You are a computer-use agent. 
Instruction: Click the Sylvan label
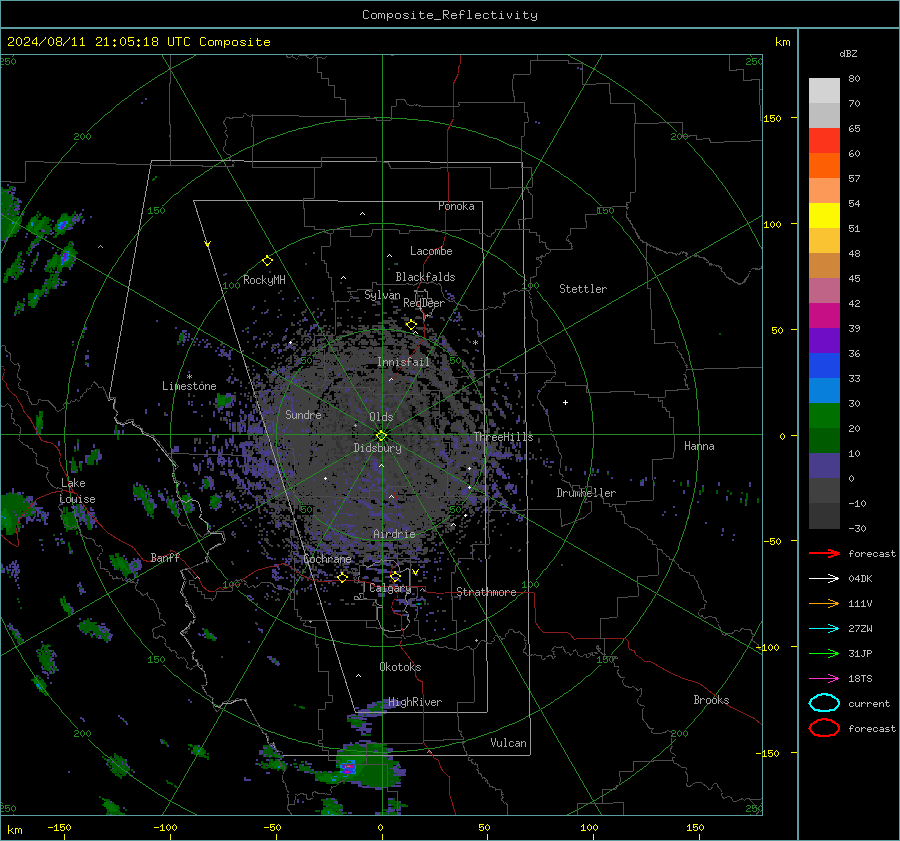[382, 295]
